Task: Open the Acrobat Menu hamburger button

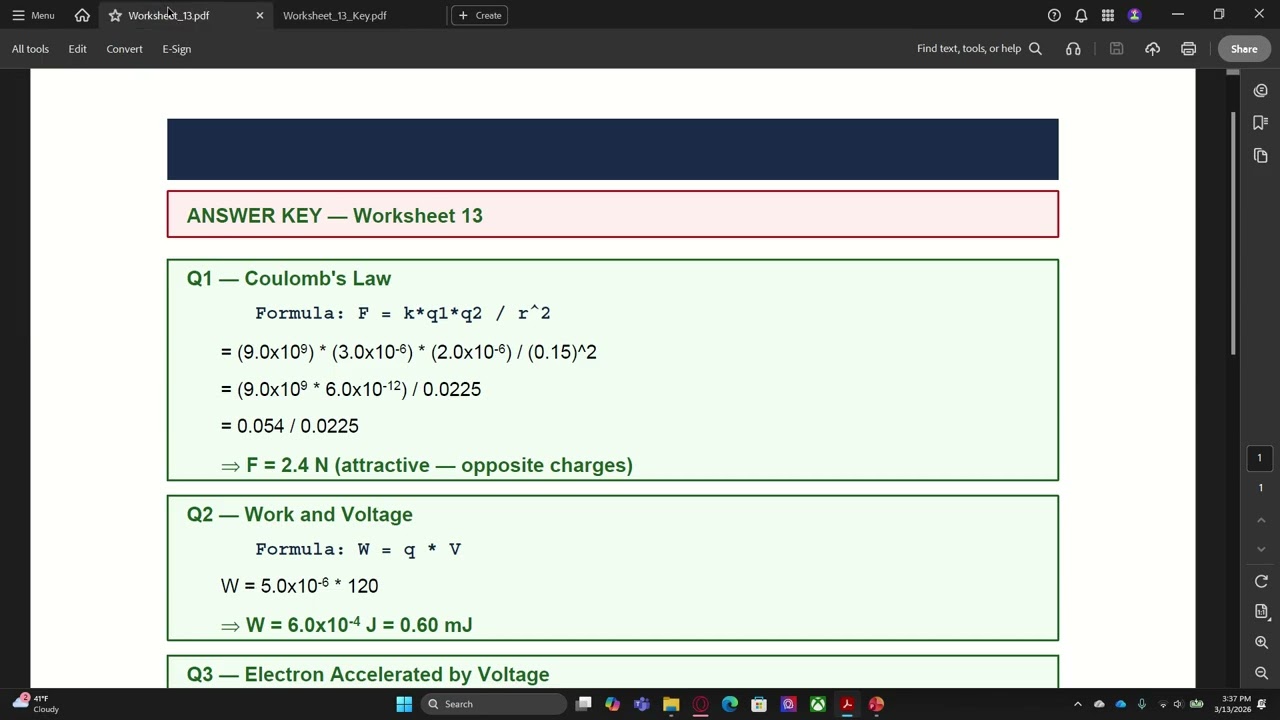Action: [x=32, y=15]
